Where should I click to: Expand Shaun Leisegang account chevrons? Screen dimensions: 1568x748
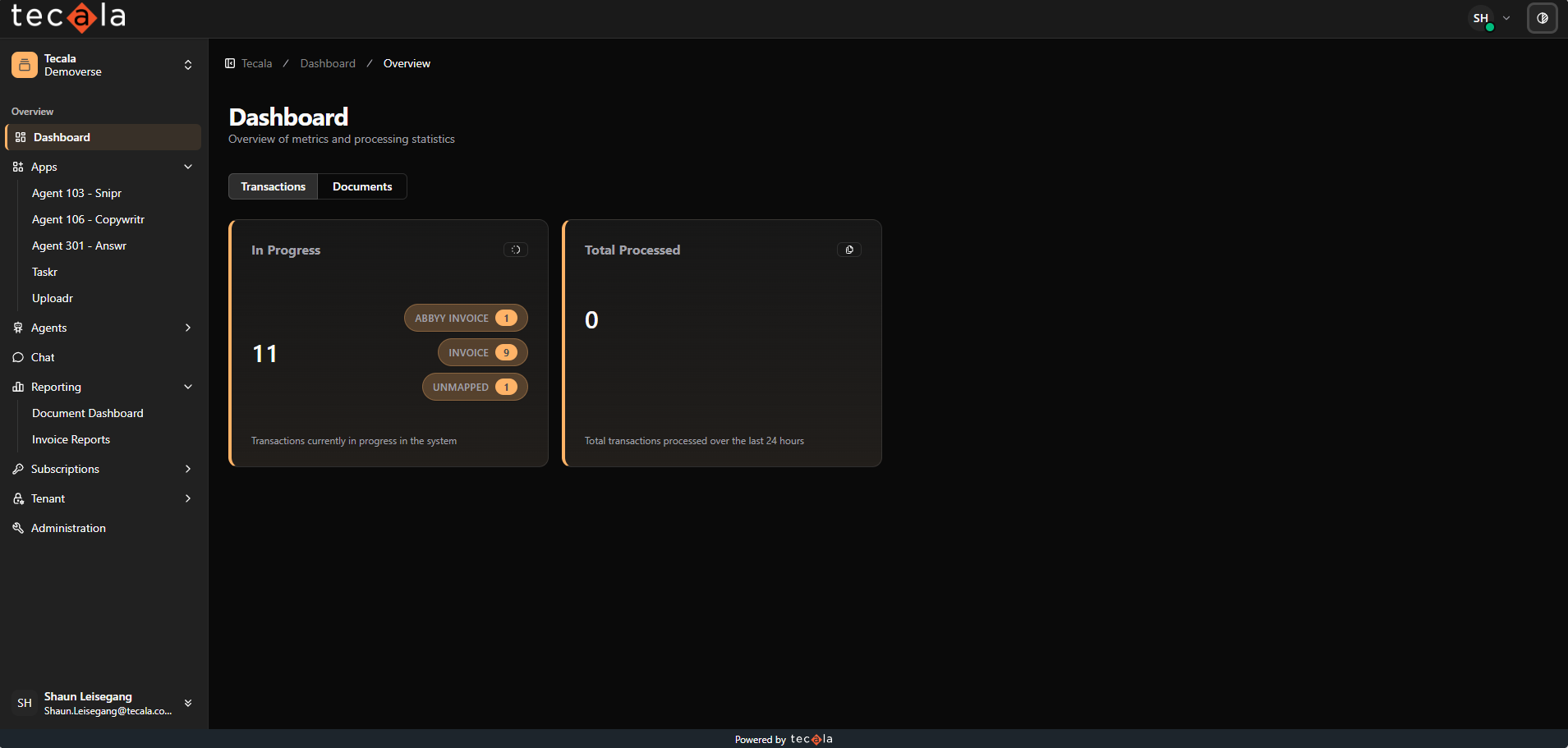[x=188, y=703]
